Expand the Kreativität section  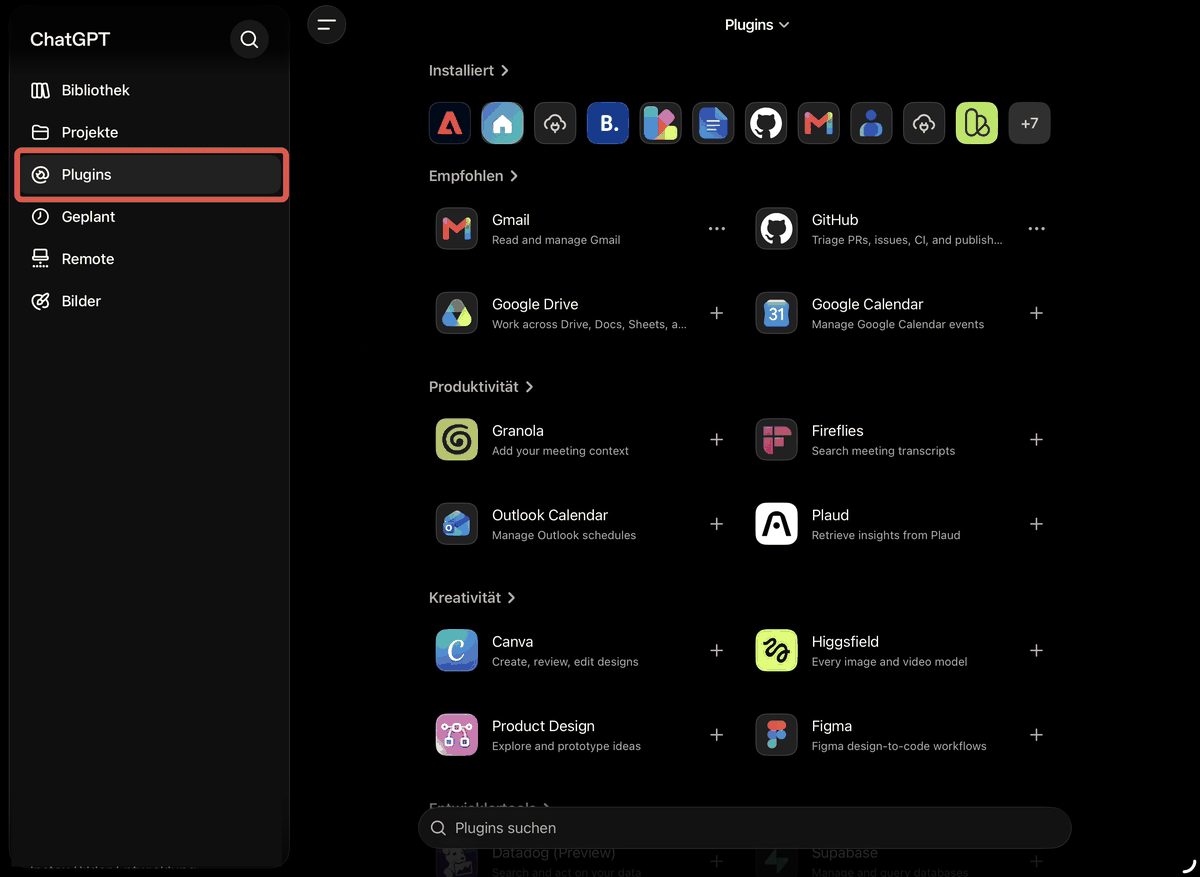click(472, 598)
